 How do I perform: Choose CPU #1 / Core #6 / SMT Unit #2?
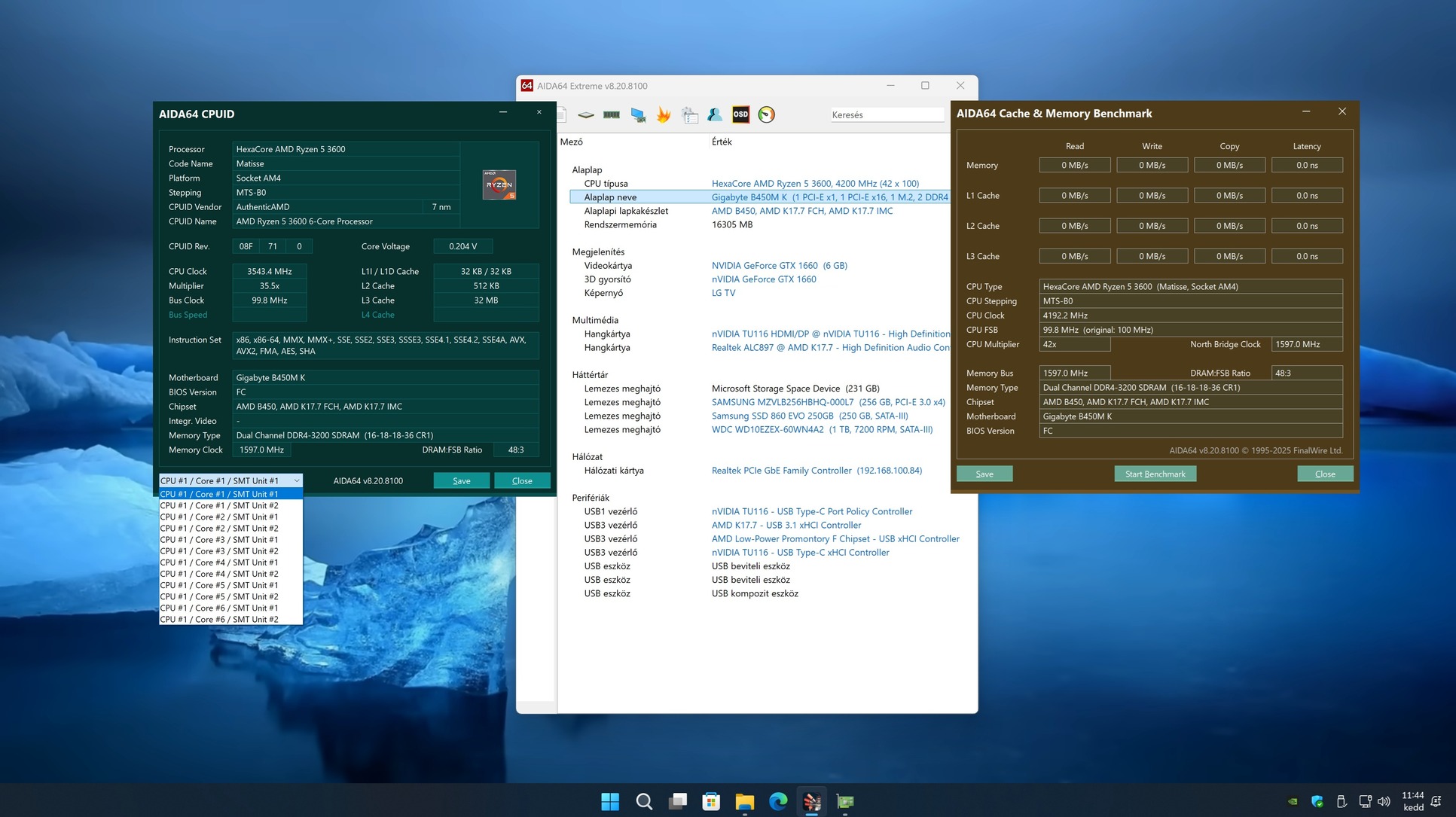click(x=219, y=620)
